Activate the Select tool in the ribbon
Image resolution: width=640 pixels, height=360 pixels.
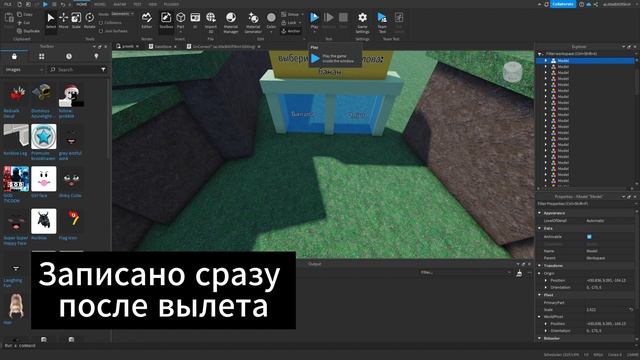point(51,21)
